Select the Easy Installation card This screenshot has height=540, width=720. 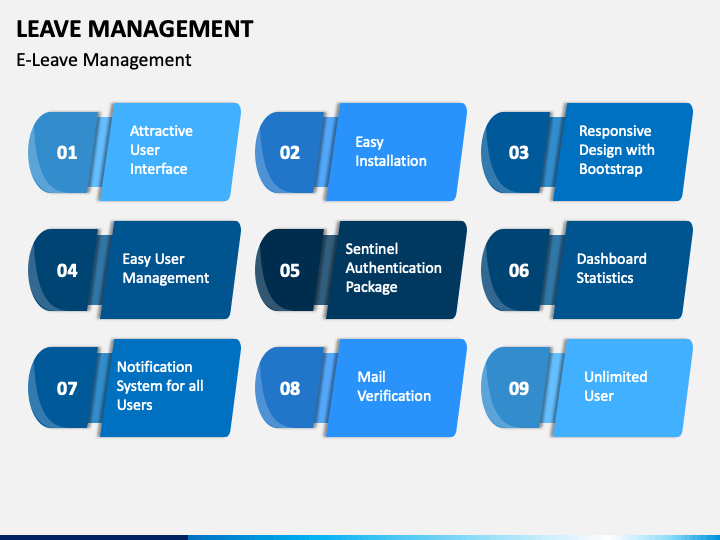pyautogui.click(x=397, y=152)
